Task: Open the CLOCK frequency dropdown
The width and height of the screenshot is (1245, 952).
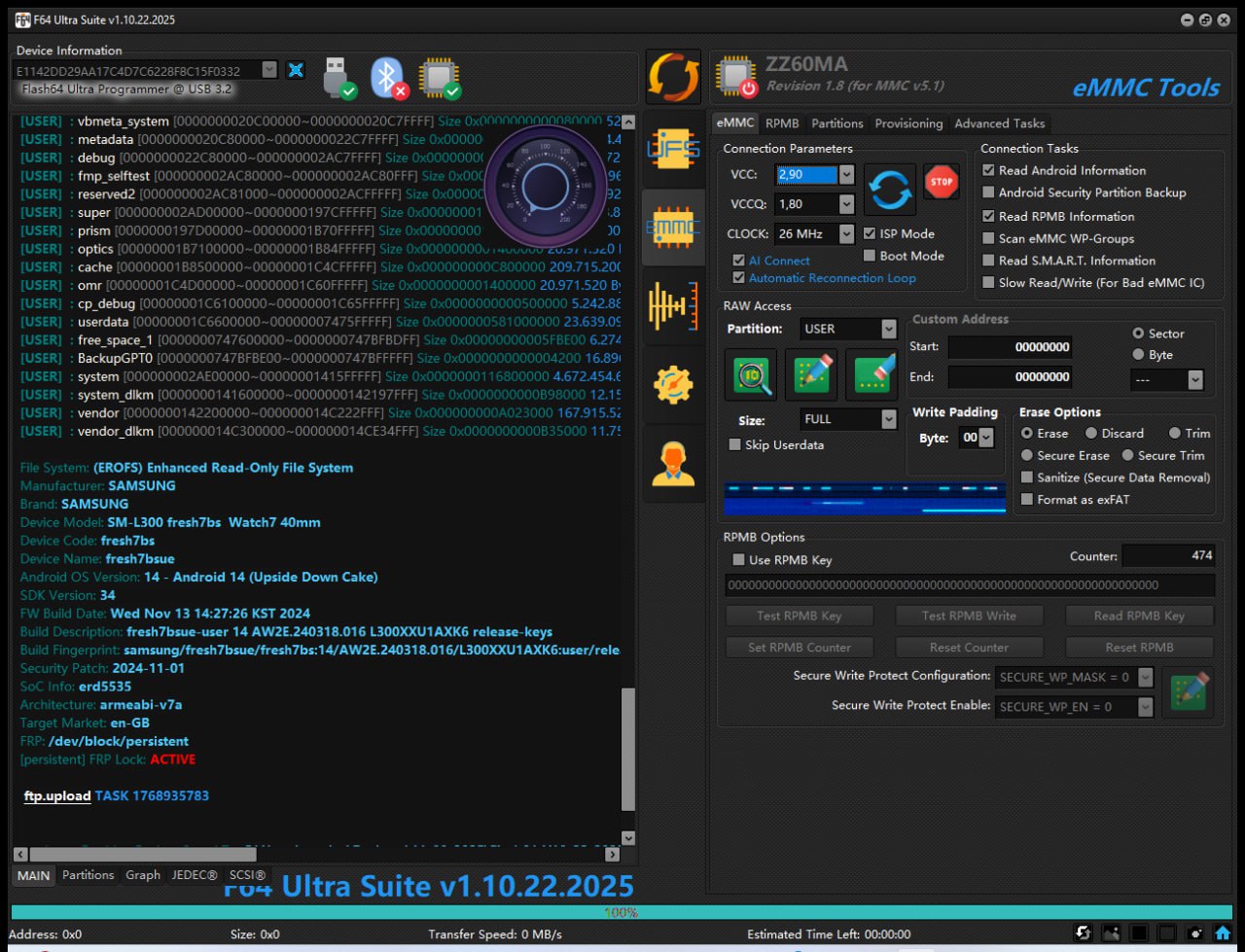Action: (845, 233)
